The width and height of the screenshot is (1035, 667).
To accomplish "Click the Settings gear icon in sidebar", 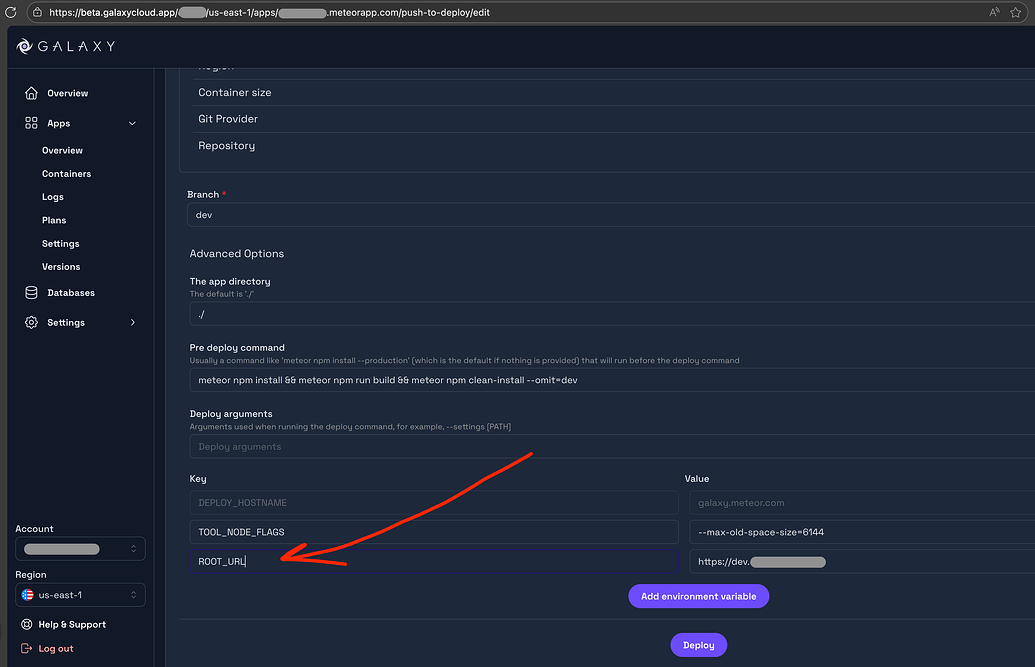I will 30,322.
